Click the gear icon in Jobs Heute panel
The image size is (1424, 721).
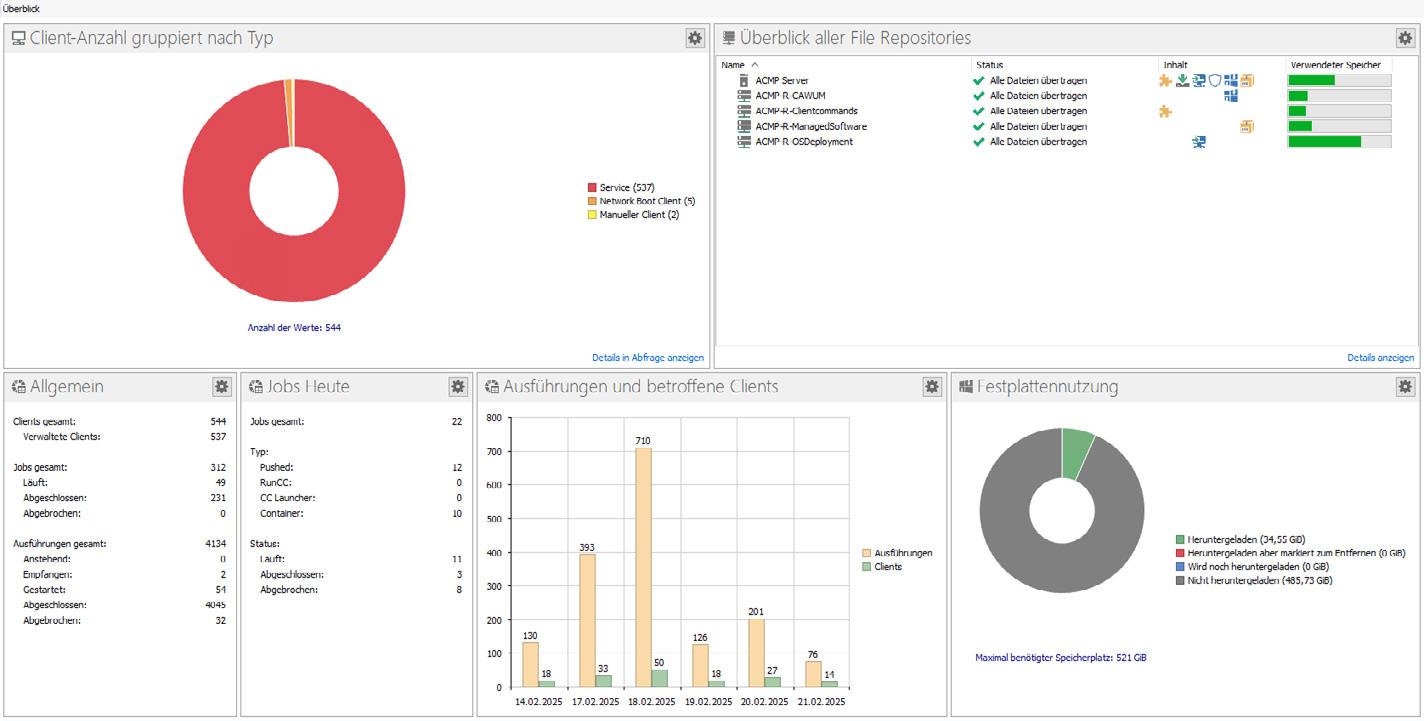pos(458,386)
